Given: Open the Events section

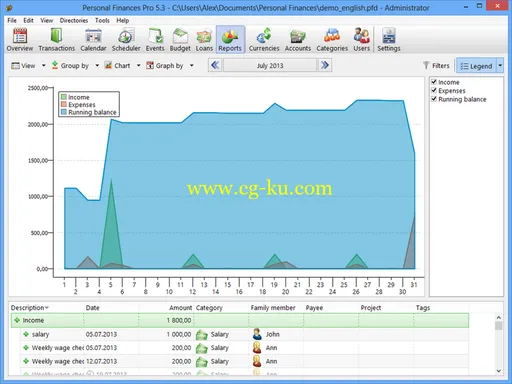Looking at the screenshot, I should point(155,40).
